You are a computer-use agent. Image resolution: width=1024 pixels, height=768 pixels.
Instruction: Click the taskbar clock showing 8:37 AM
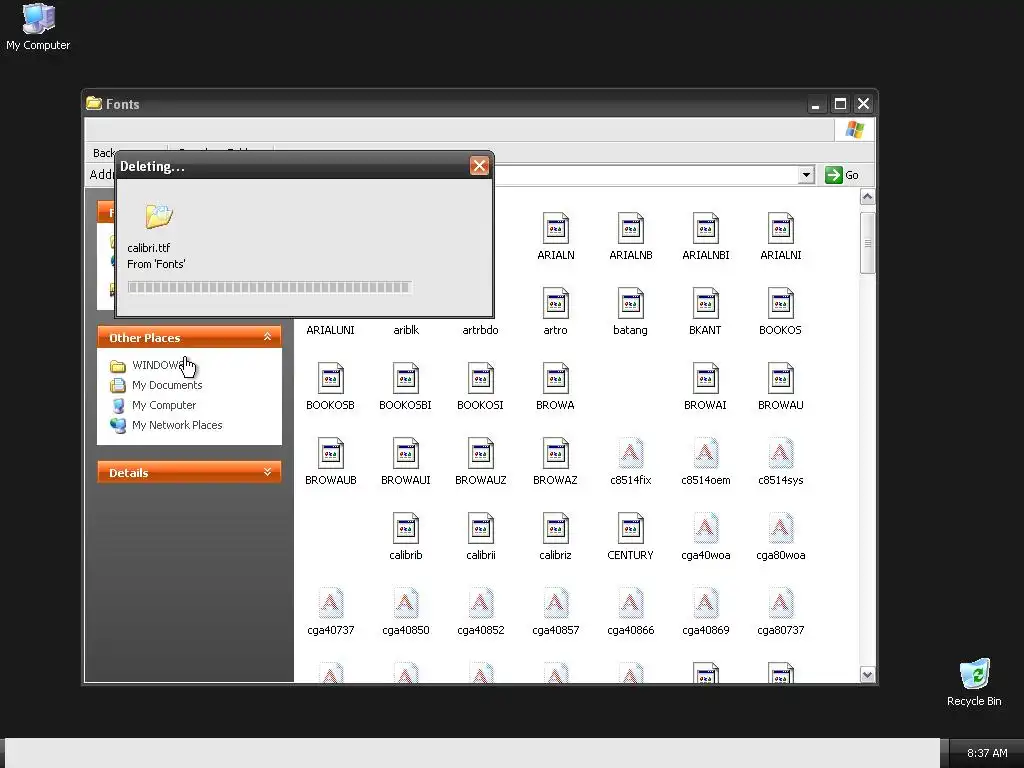pos(987,753)
